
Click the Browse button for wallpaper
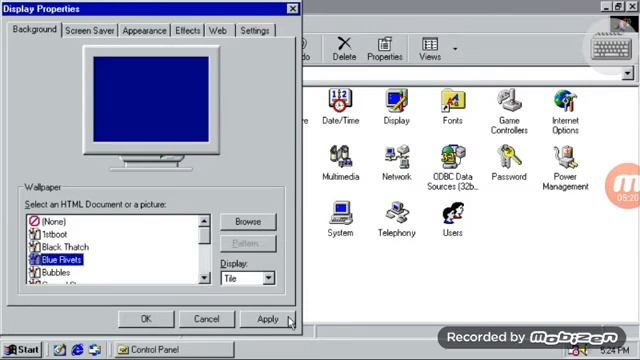(248, 222)
